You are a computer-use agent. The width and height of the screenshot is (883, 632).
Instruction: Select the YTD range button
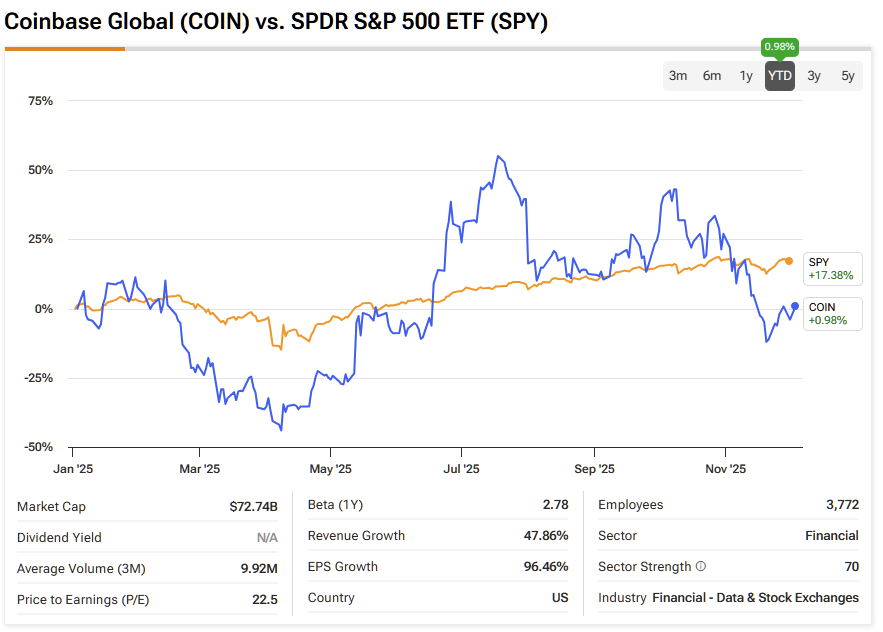tap(779, 75)
